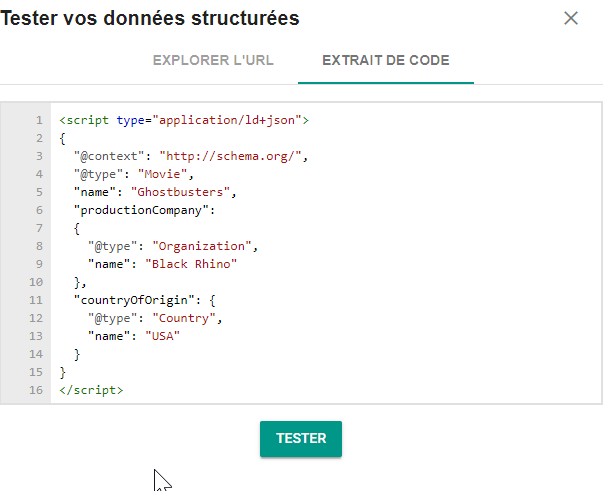Click the "Country" type value
The height and width of the screenshot is (491, 615).
(x=186, y=318)
